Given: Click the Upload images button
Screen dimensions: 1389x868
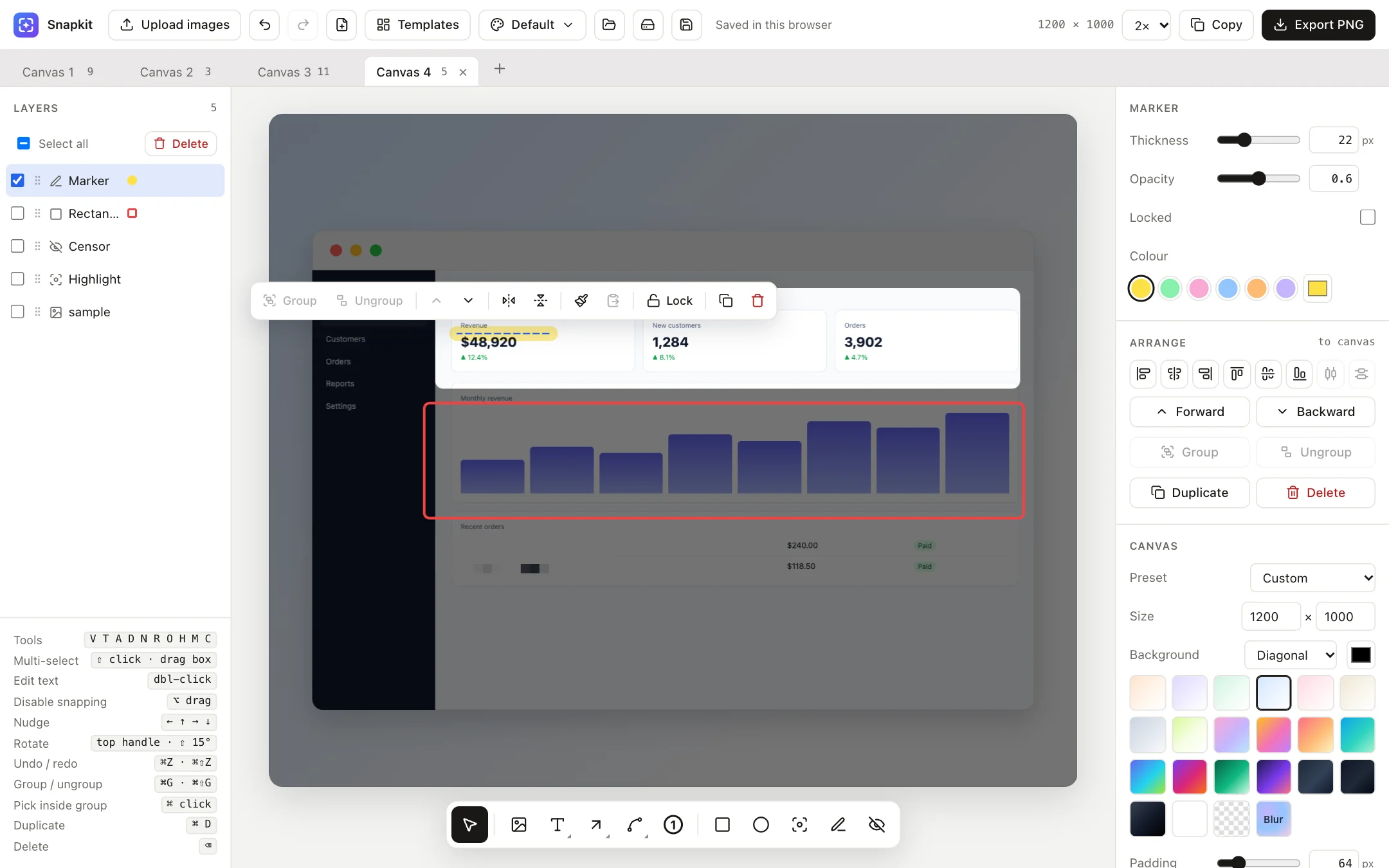Looking at the screenshot, I should click(x=174, y=24).
